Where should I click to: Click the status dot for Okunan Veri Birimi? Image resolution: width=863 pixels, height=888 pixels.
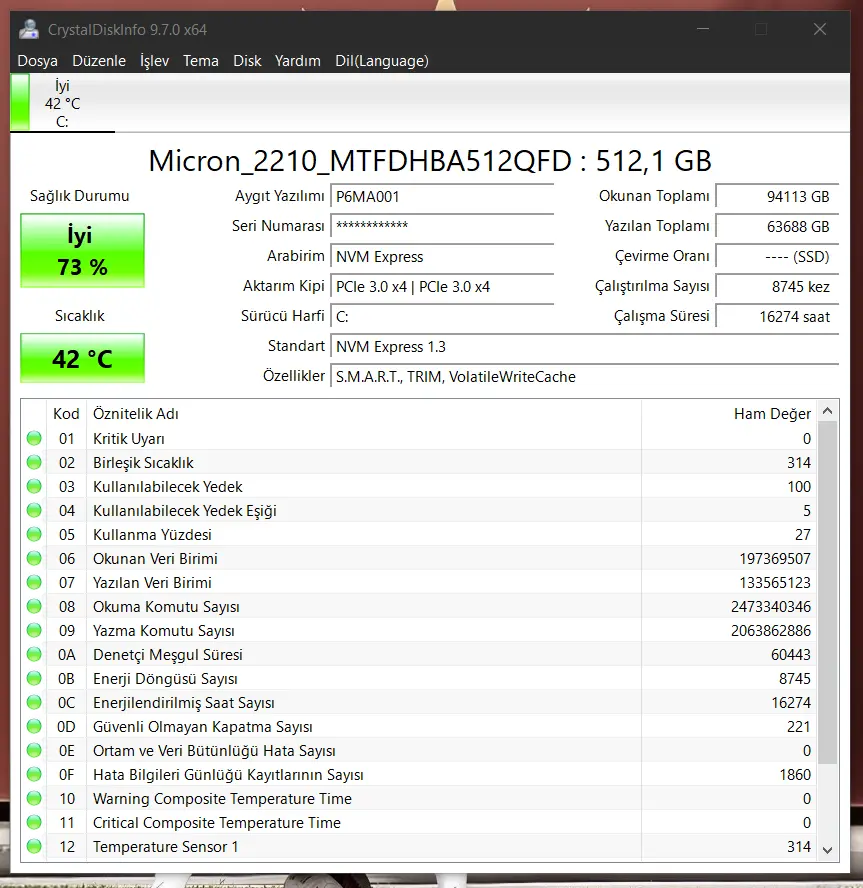tap(34, 558)
